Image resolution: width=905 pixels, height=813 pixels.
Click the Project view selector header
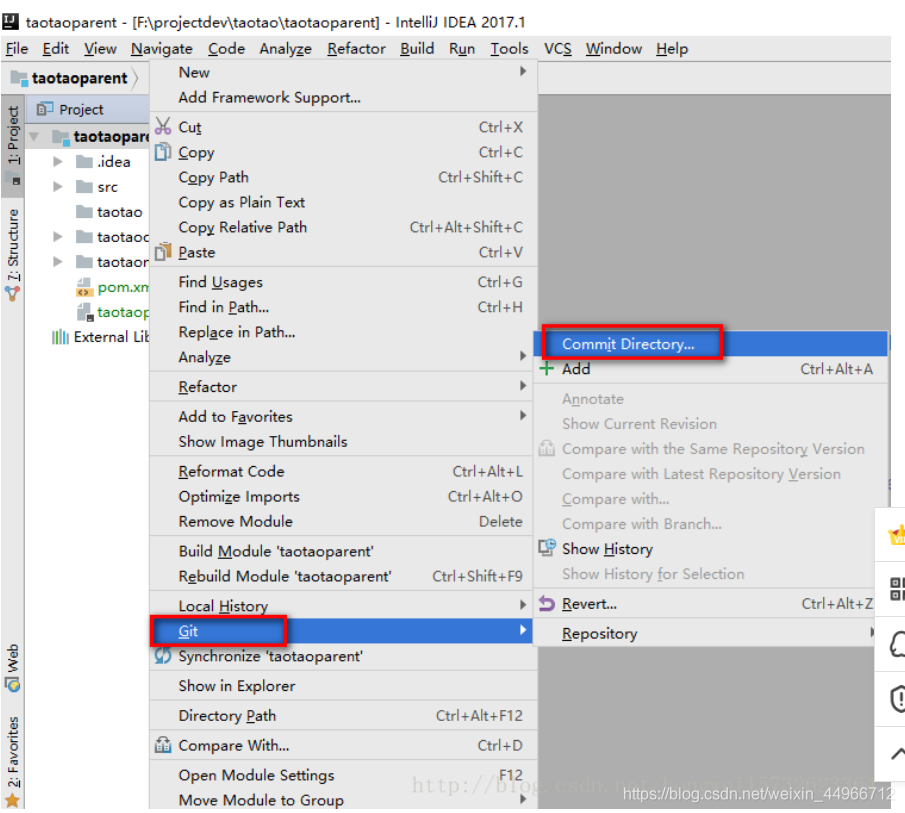click(81, 108)
